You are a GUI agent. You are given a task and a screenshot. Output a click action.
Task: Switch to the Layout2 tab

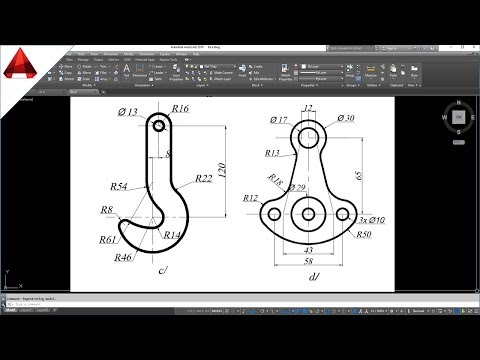(x=43, y=310)
